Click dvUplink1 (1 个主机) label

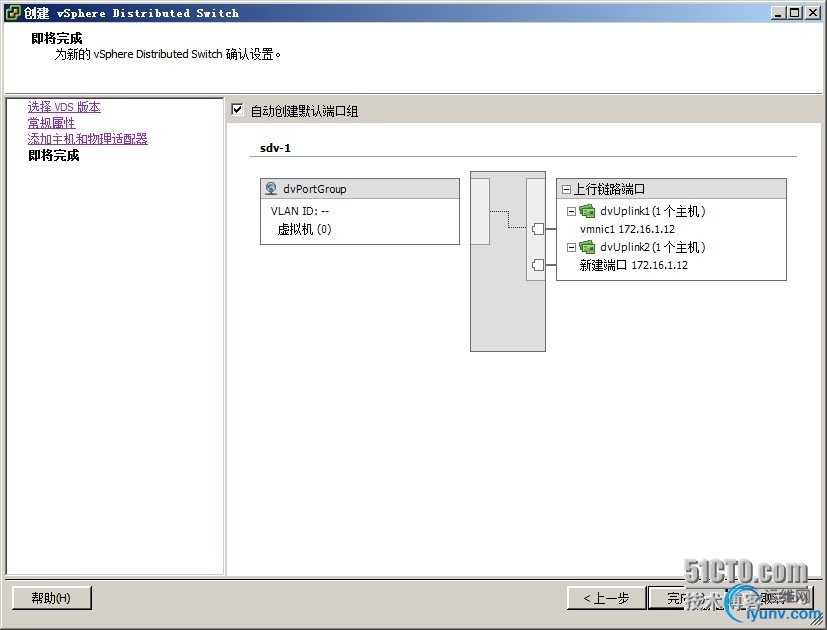tap(652, 211)
